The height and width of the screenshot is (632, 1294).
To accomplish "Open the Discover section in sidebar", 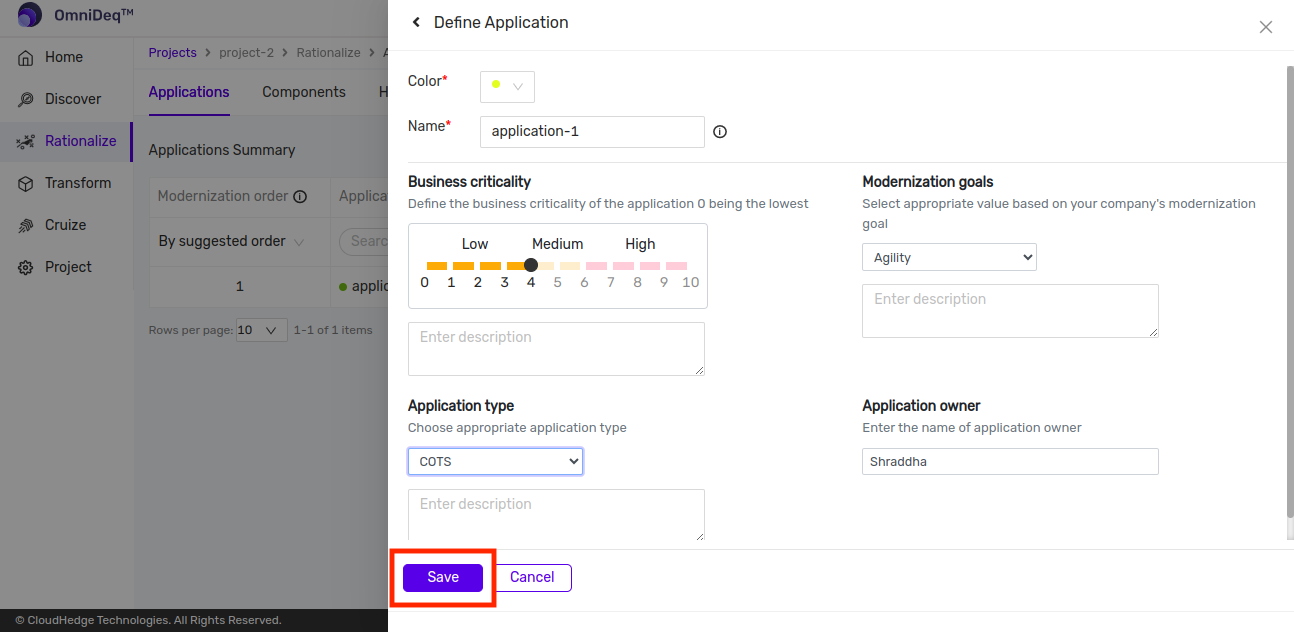I will point(72,99).
